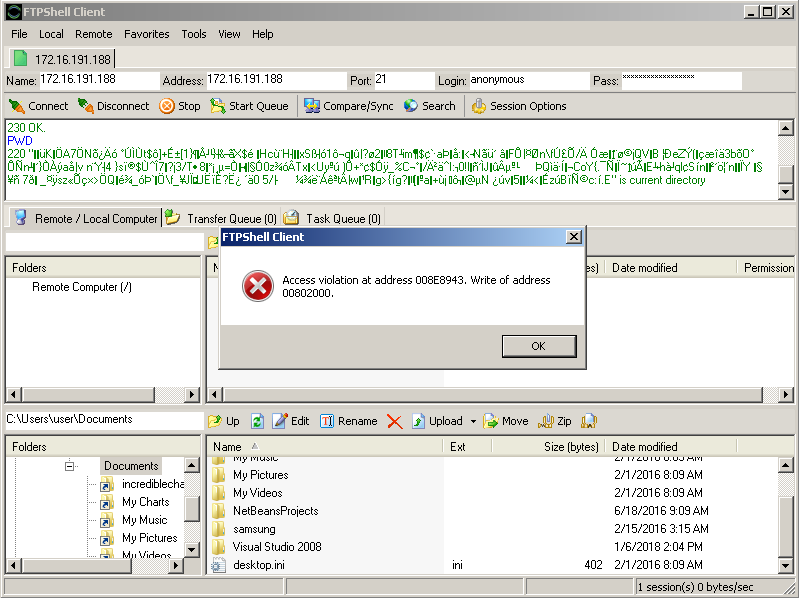This screenshot has height=598, width=799.
Task: Click the Address input field
Action: click(x=276, y=80)
